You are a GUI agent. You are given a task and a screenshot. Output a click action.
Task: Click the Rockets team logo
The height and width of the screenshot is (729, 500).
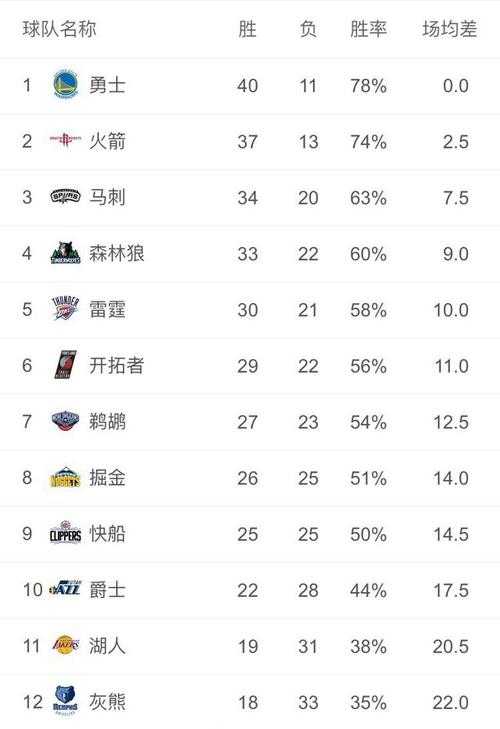(66, 139)
